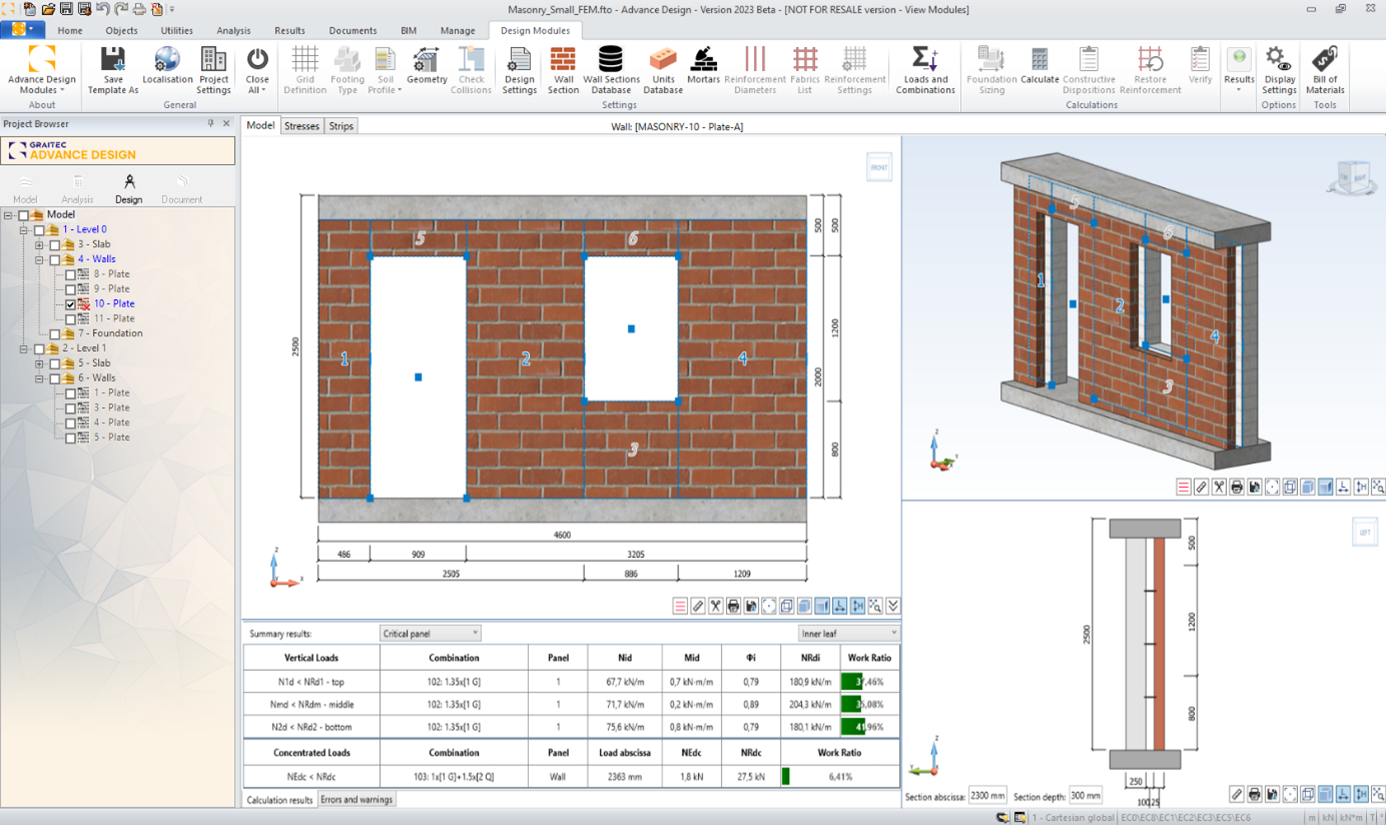Viewport: 1386px width, 825px height.
Task: Click the Section abscissa input field
Action: [988, 796]
